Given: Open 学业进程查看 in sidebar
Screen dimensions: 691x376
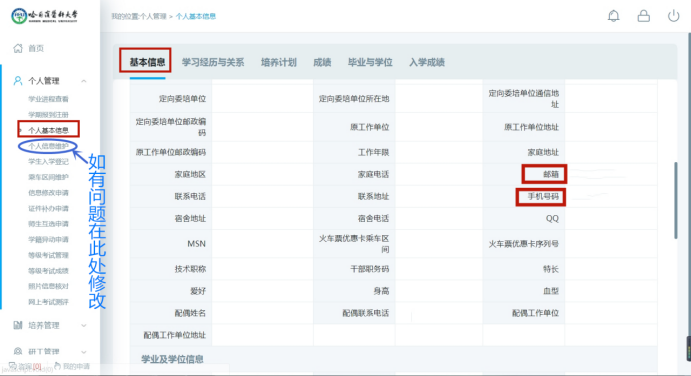Looking at the screenshot, I should (48, 99).
